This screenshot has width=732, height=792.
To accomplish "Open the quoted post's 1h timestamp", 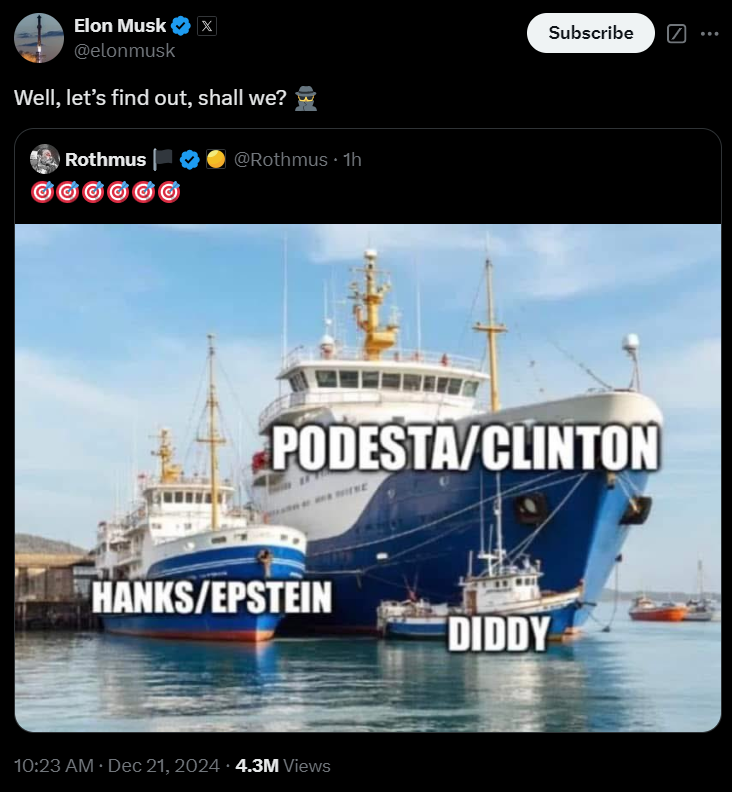I will [x=352, y=160].
